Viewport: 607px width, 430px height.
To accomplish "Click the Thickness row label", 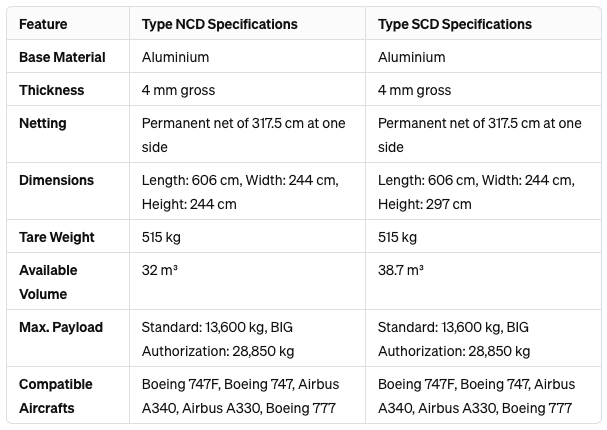I will point(51,90).
